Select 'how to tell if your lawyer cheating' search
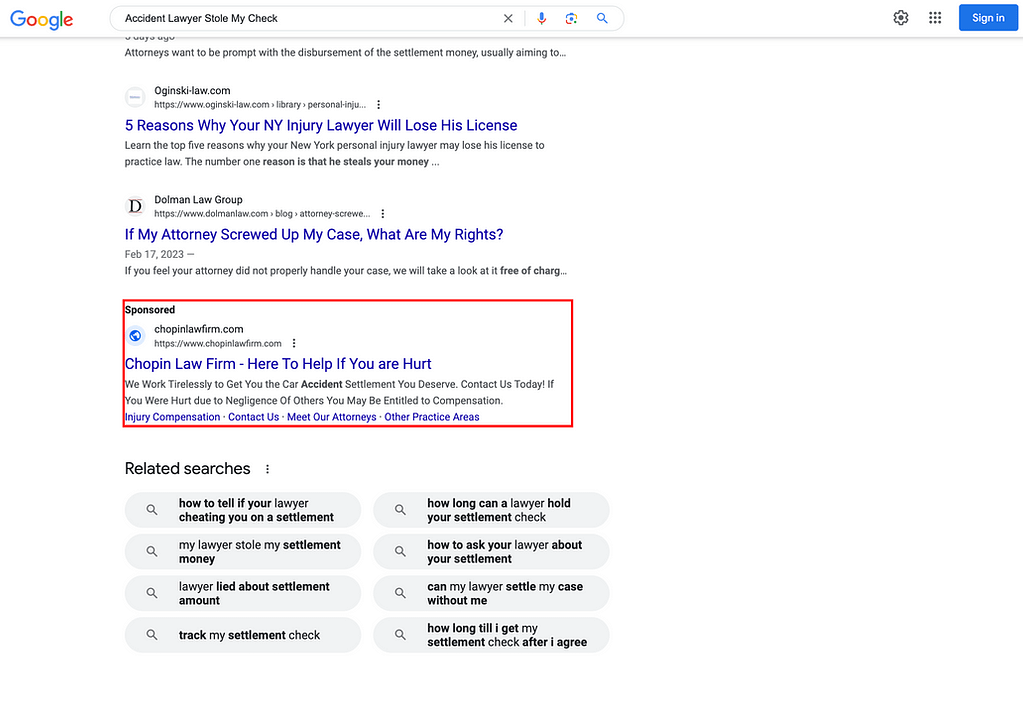Image resolution: width=1023 pixels, height=718 pixels. click(243, 510)
